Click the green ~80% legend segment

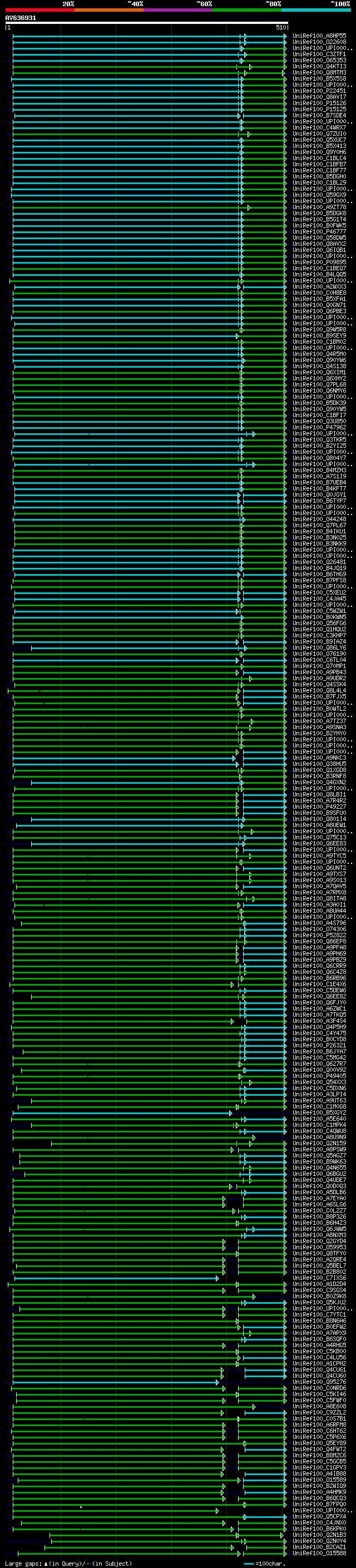(247, 10)
